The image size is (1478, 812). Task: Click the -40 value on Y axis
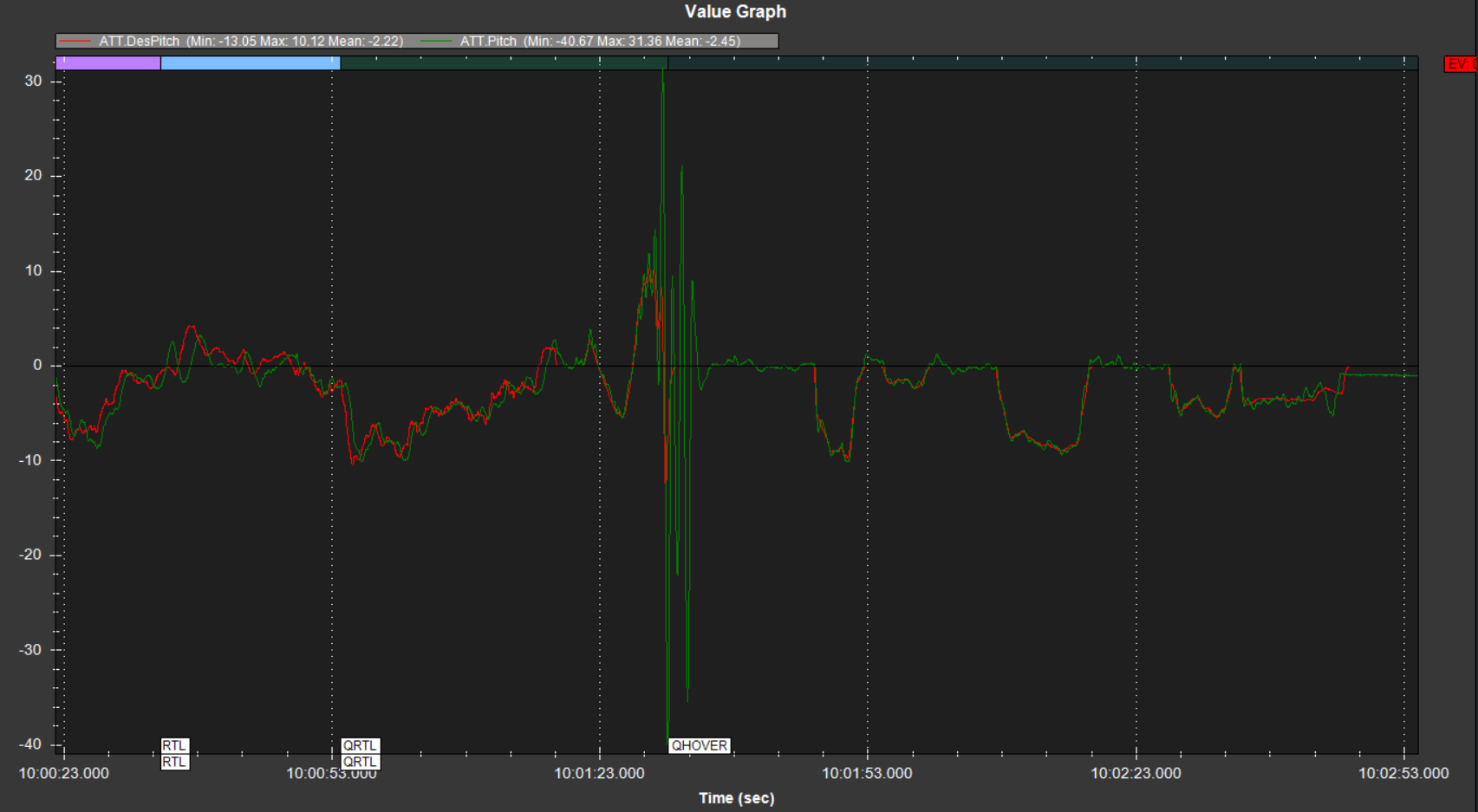coord(30,744)
